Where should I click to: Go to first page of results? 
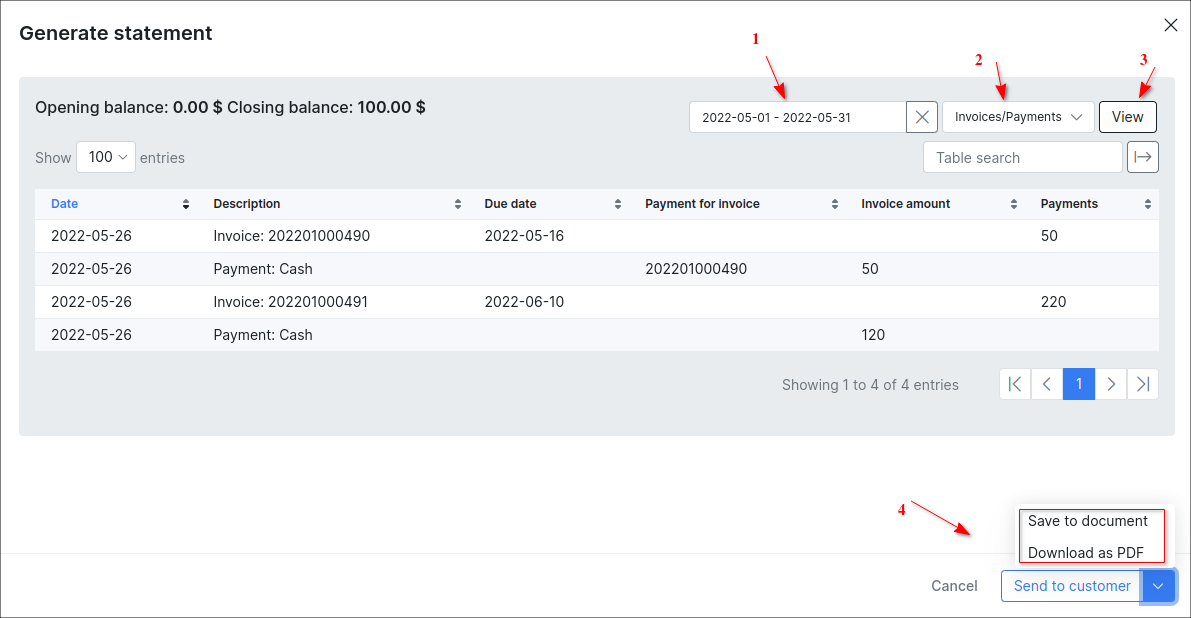pyautogui.click(x=1015, y=384)
